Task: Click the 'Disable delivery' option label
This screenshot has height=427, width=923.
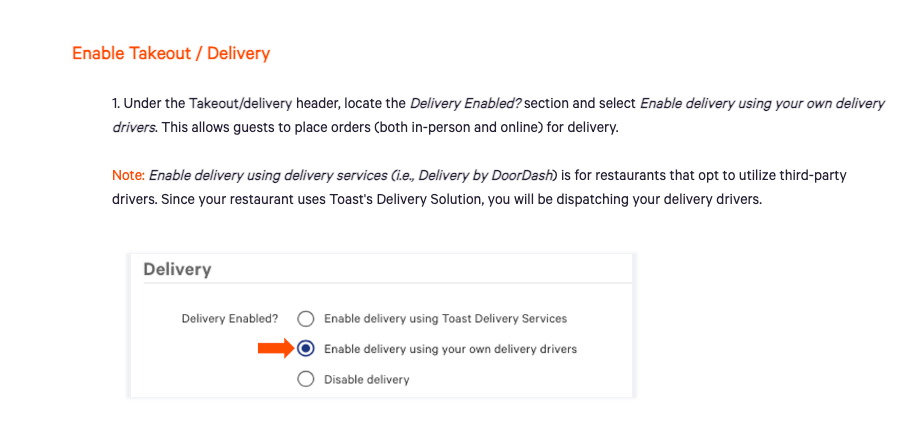Action: (x=366, y=379)
